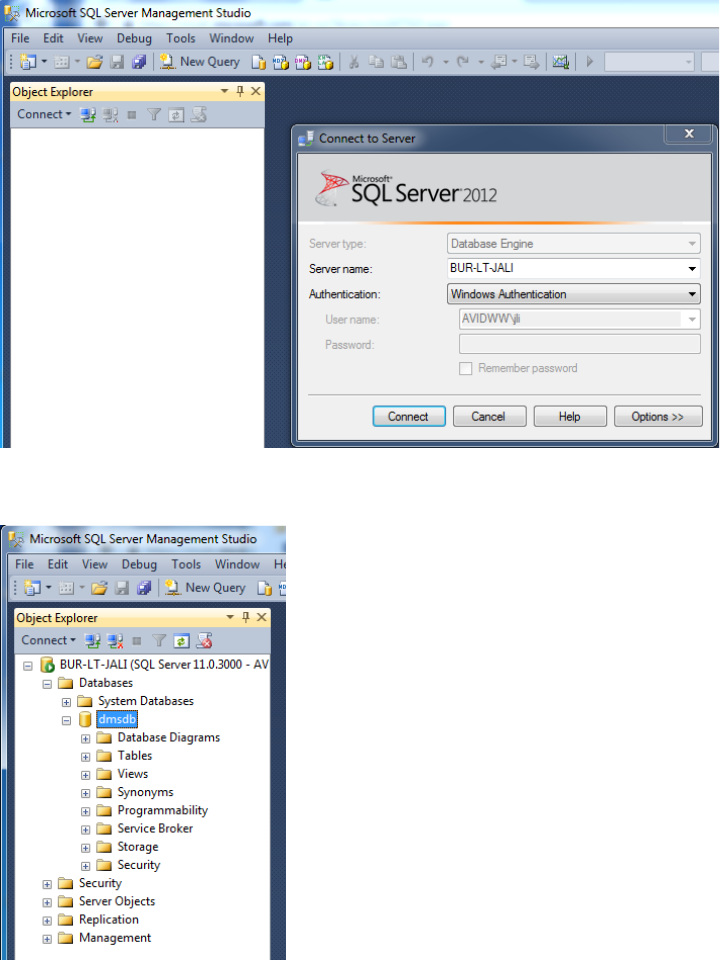Click Activity Monitor icon in upper toolbar
This screenshot has width=720, height=960.
[x=560, y=62]
